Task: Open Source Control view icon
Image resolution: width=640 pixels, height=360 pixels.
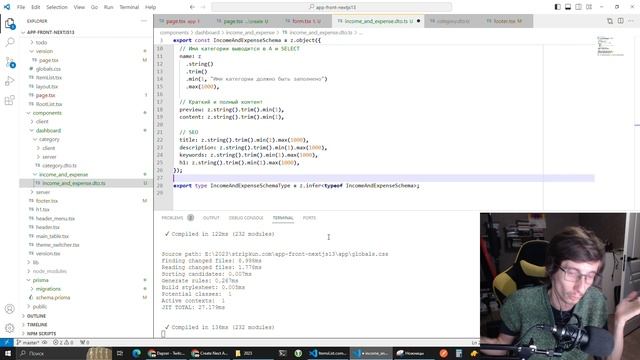Action: pyautogui.click(x=9, y=62)
